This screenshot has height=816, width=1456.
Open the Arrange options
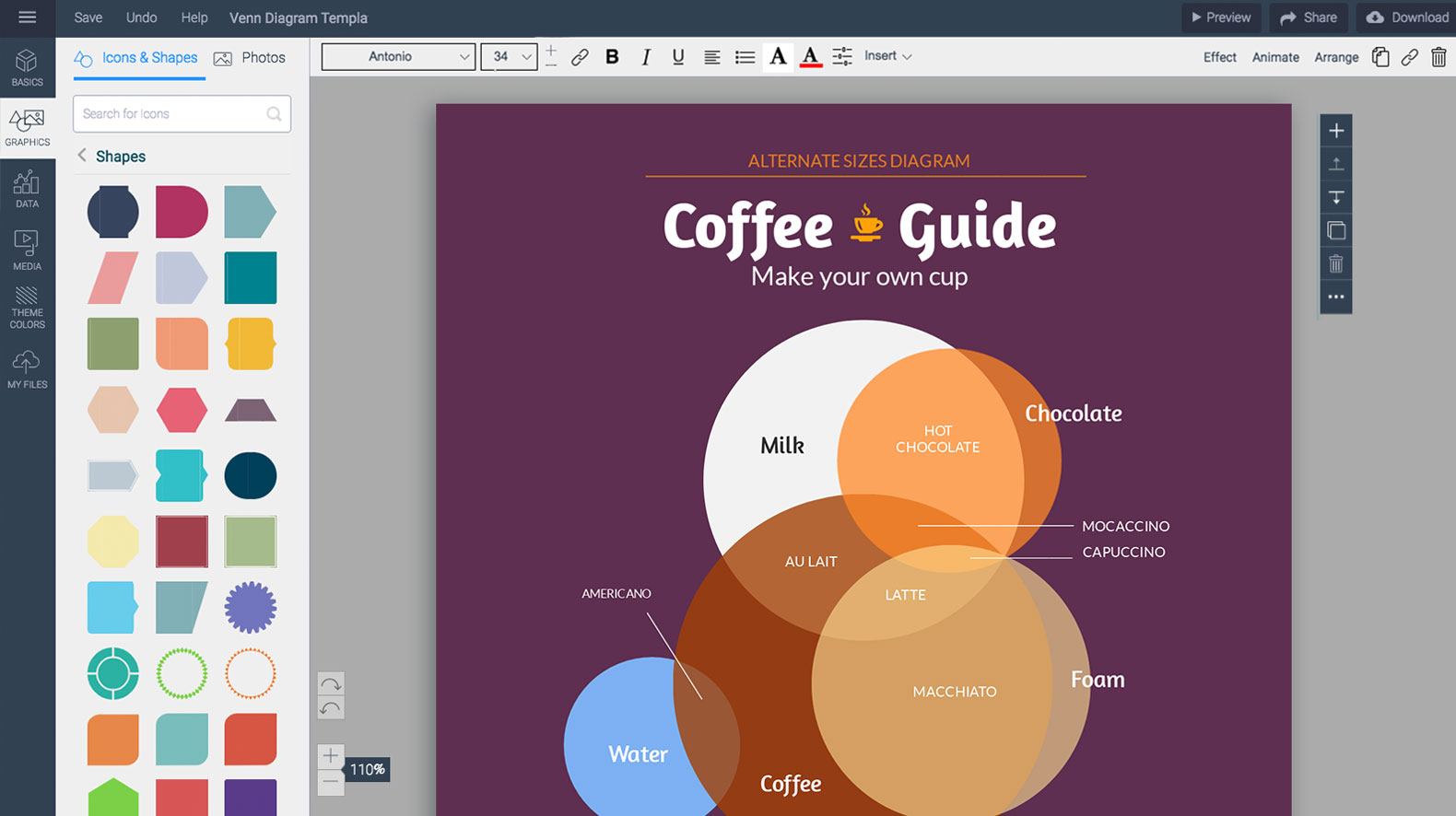pyautogui.click(x=1336, y=57)
